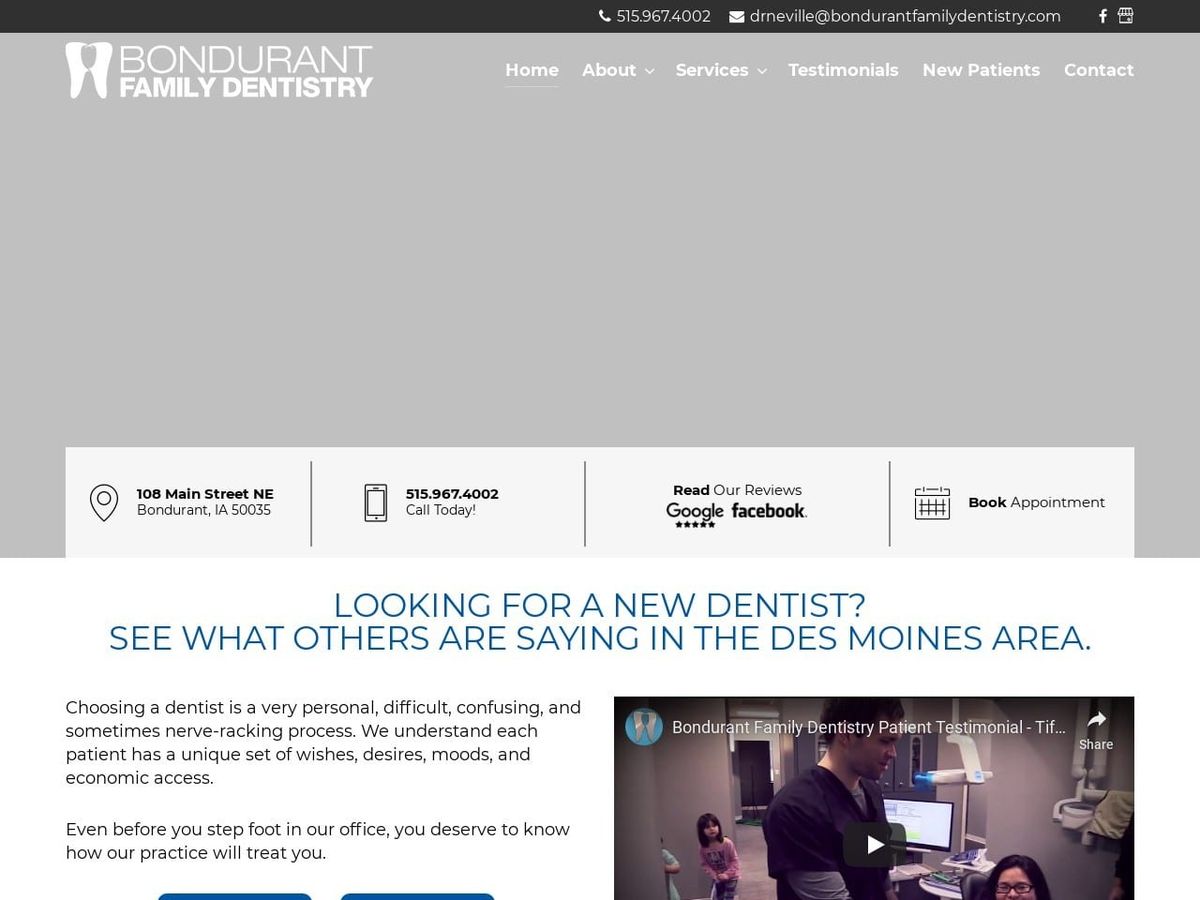Open the video title link on the player
The image size is (1200, 900).
[x=869, y=727]
